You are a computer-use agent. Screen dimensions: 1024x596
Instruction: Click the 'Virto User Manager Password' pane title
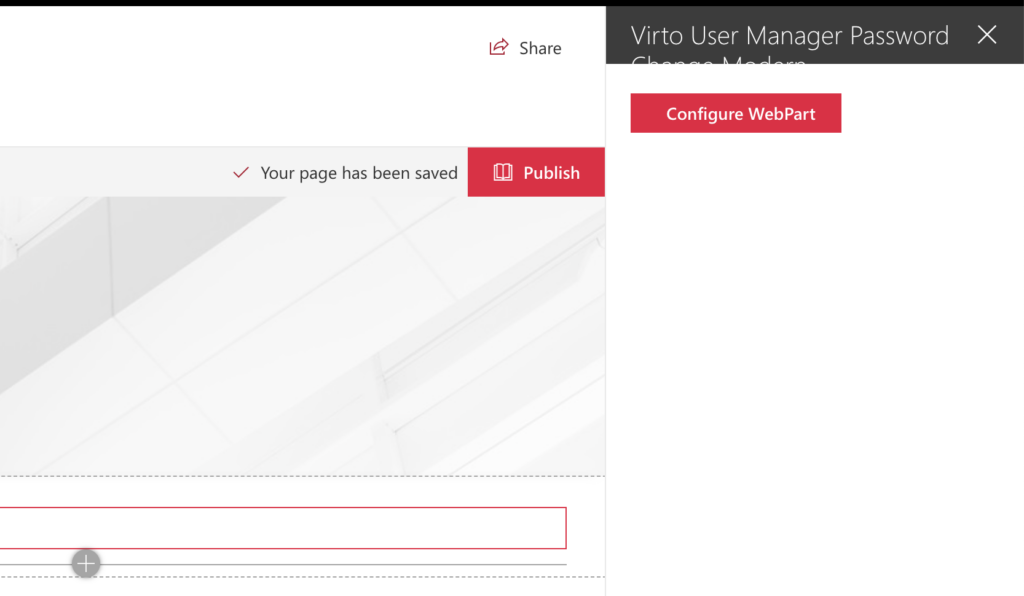[790, 36]
